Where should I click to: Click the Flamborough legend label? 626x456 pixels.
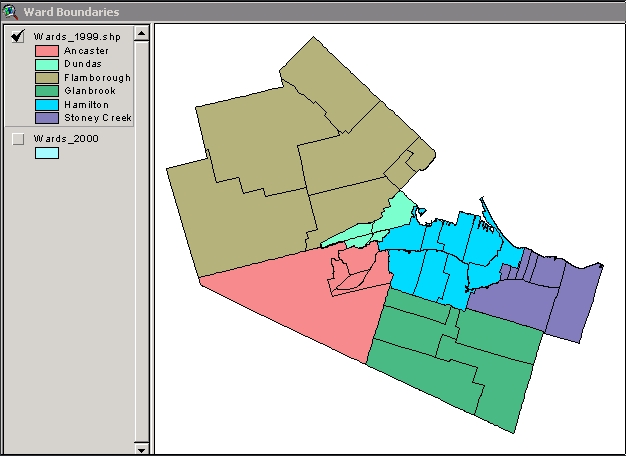[x=97, y=78]
